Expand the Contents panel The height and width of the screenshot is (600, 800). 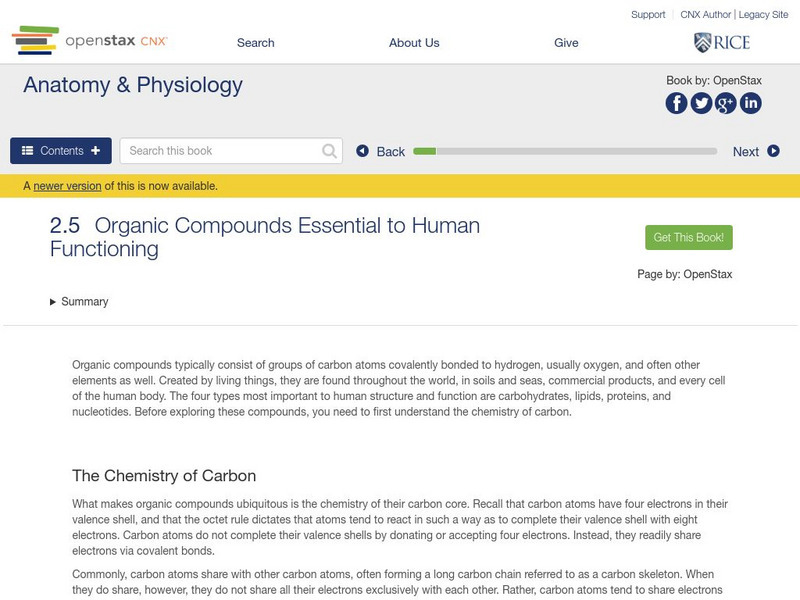[61, 151]
